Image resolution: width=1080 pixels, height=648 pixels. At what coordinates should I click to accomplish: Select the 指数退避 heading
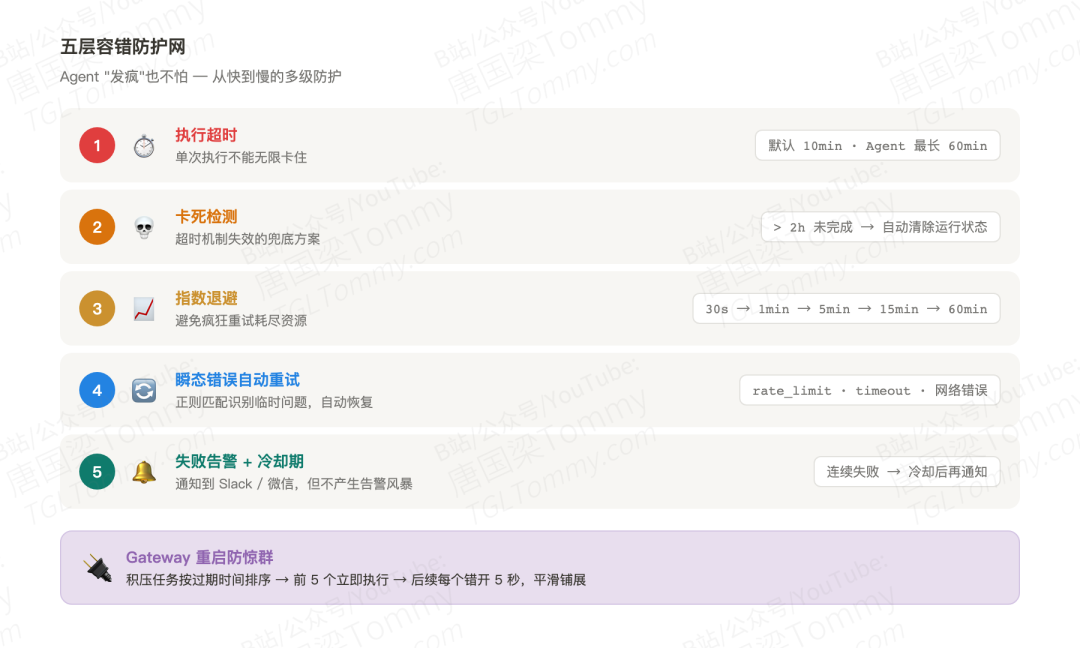pos(206,298)
